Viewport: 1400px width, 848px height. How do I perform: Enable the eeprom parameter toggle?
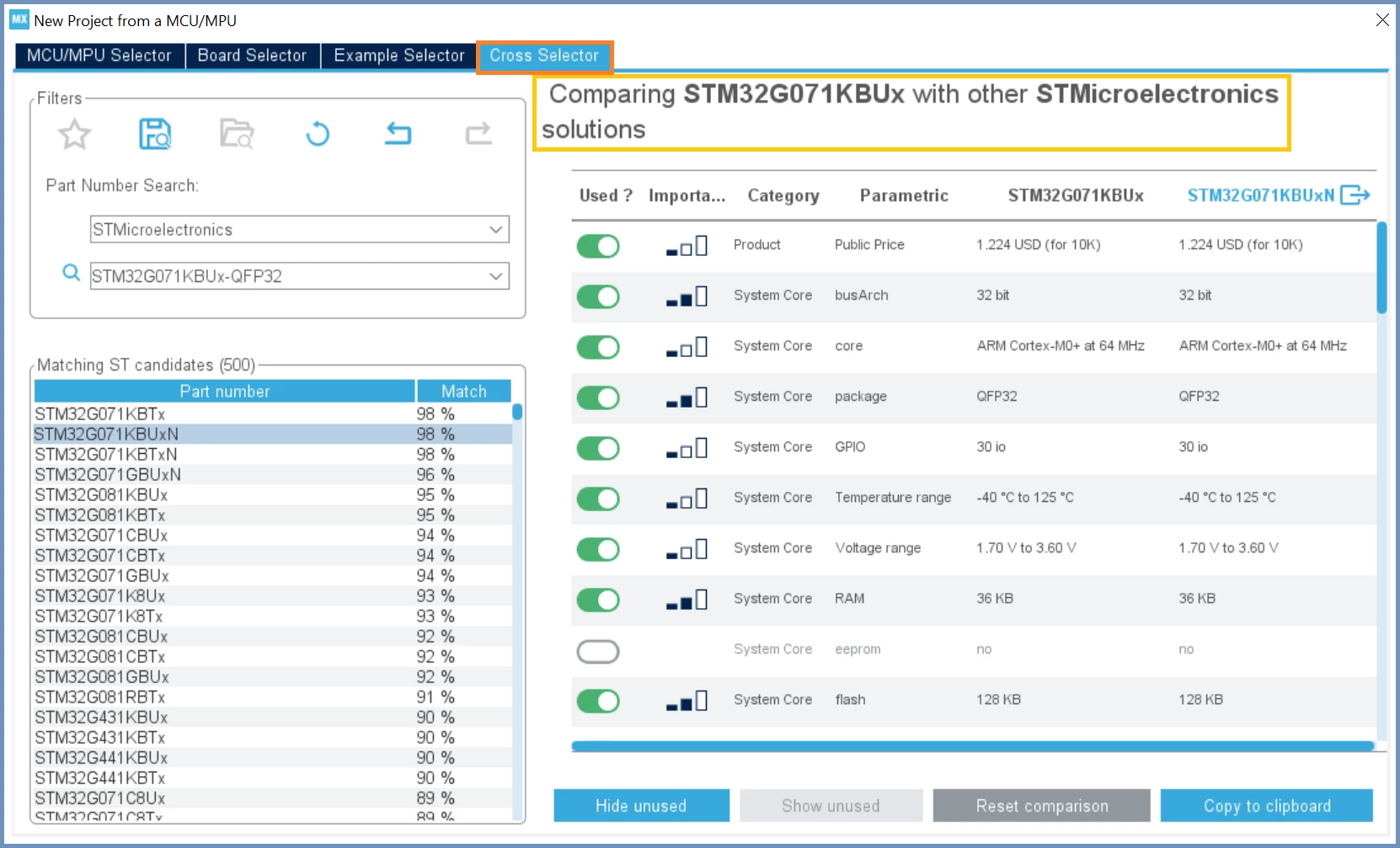tap(598, 651)
